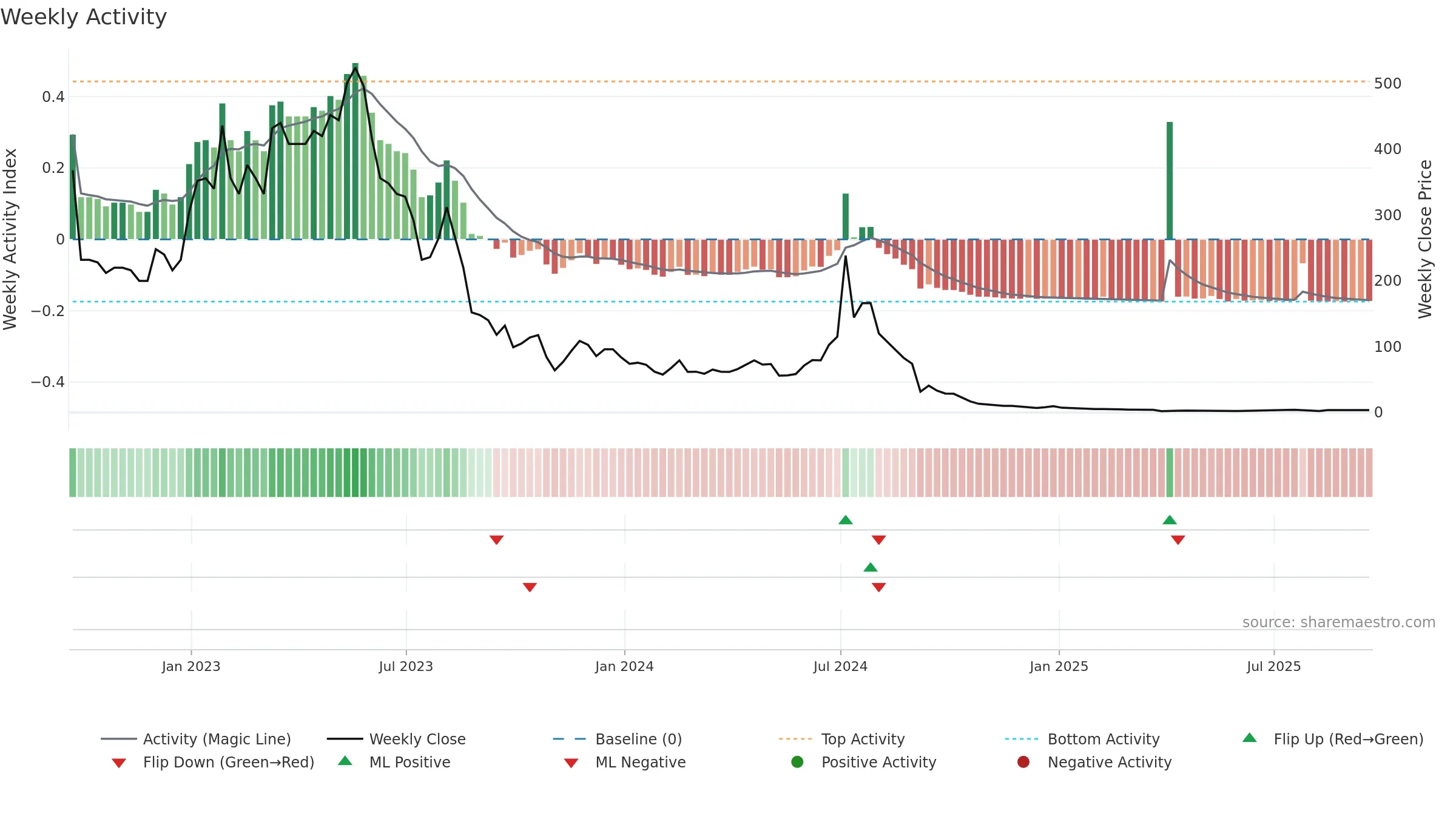The image size is (1456, 819).
Task: Click the Jul 2023 date label
Action: (406, 666)
